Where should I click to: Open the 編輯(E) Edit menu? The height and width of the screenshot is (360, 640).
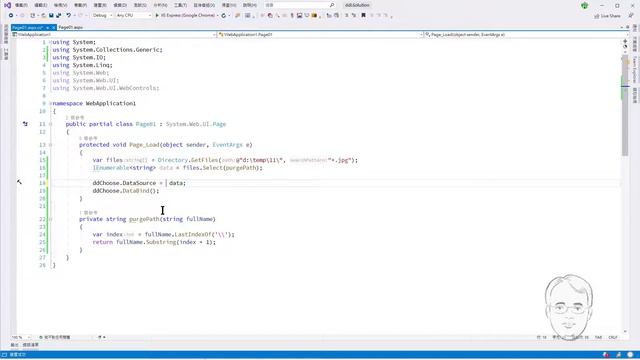pyautogui.click(x=40, y=5)
